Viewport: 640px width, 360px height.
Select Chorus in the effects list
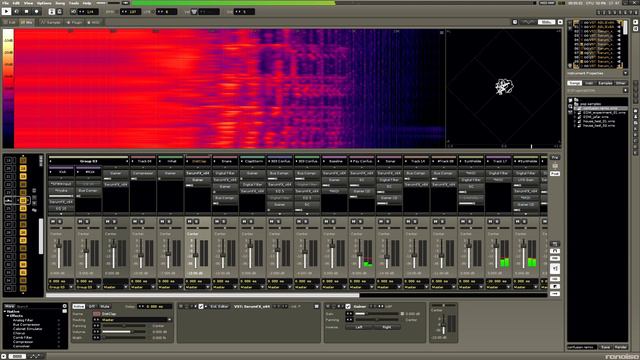(19, 333)
